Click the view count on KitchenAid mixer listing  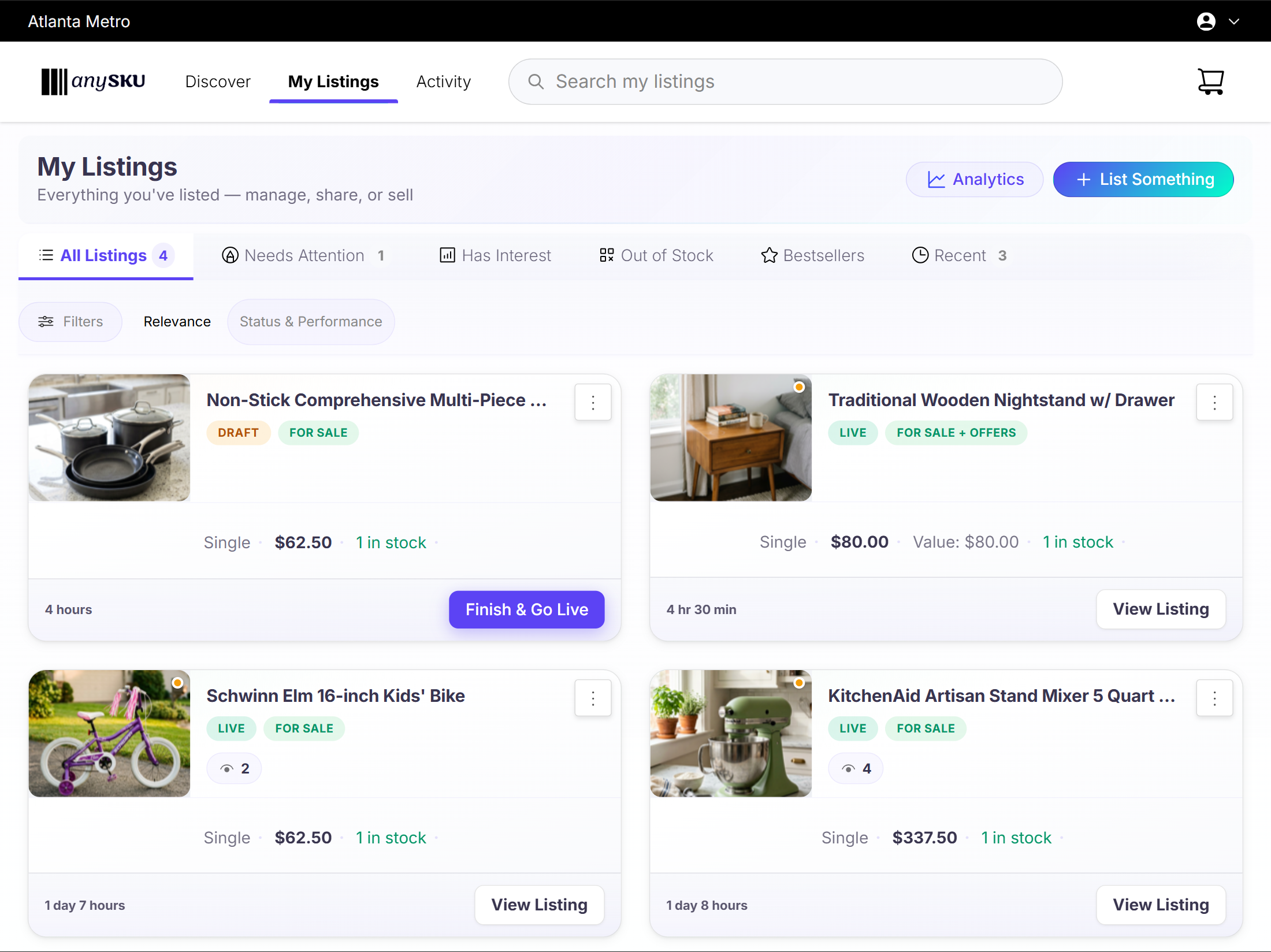pos(855,768)
